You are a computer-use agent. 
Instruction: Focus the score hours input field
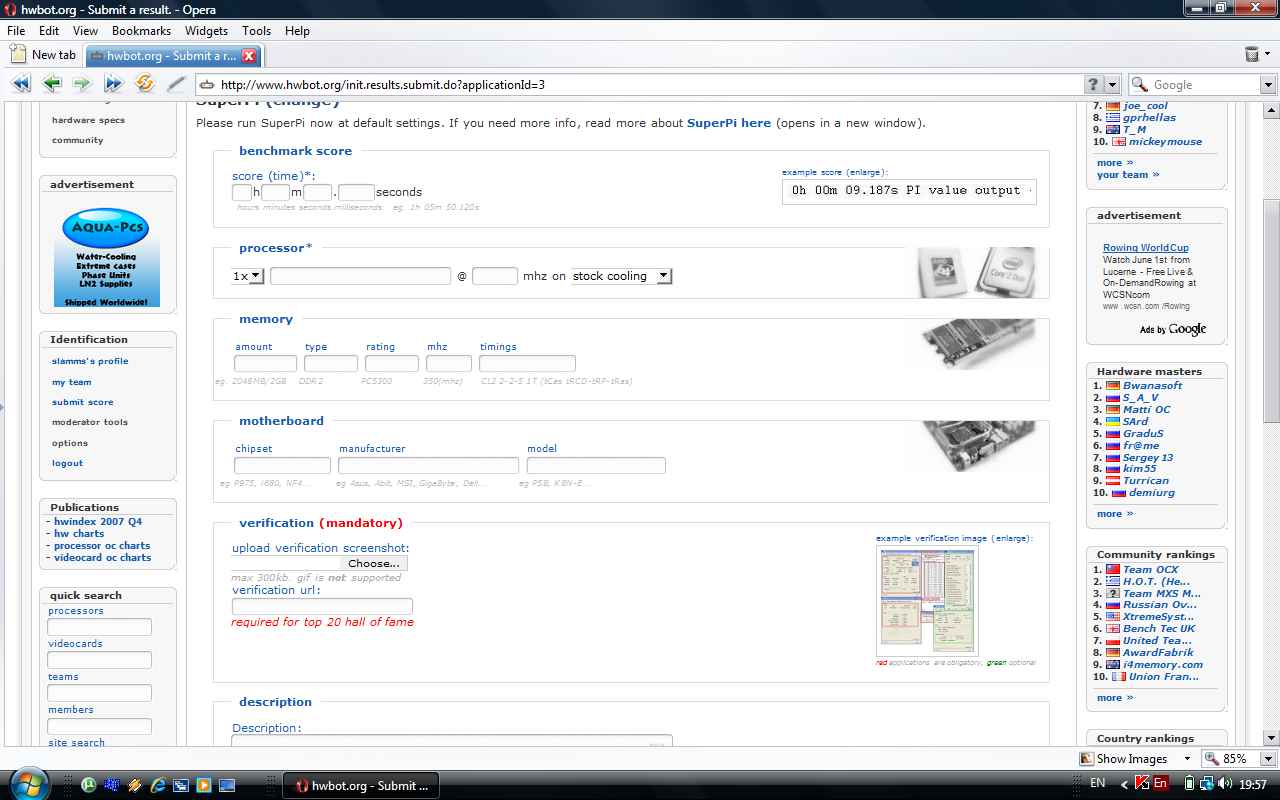click(242, 192)
